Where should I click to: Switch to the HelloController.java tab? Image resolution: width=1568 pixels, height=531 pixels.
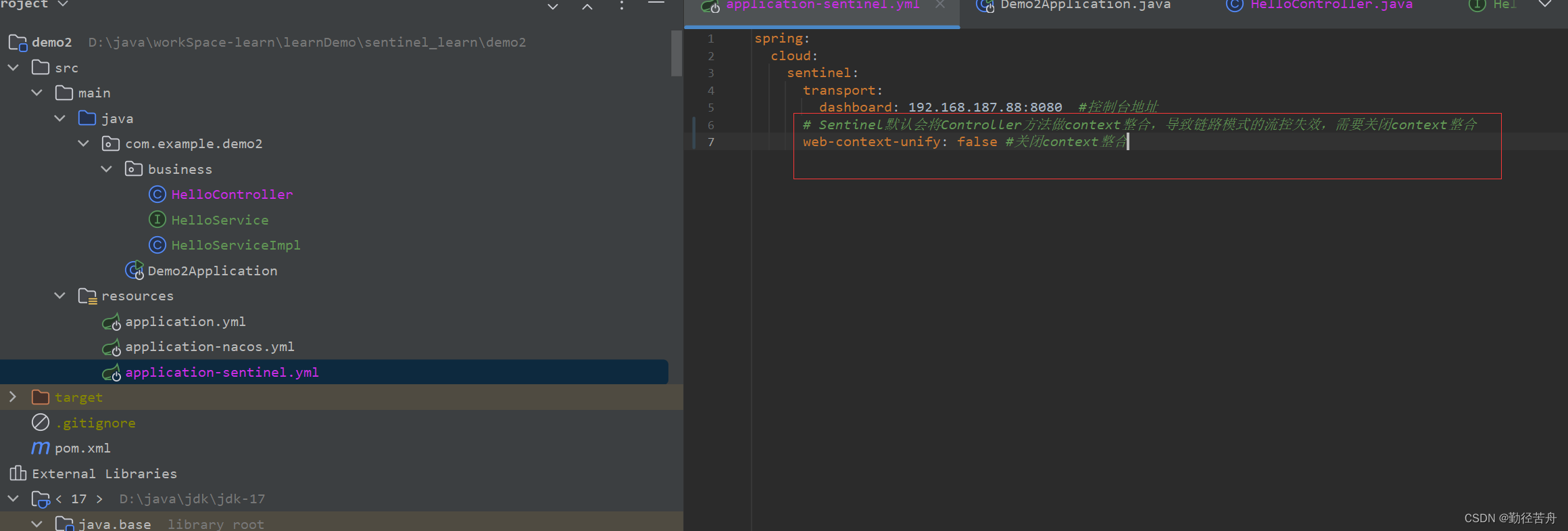coord(1319,5)
